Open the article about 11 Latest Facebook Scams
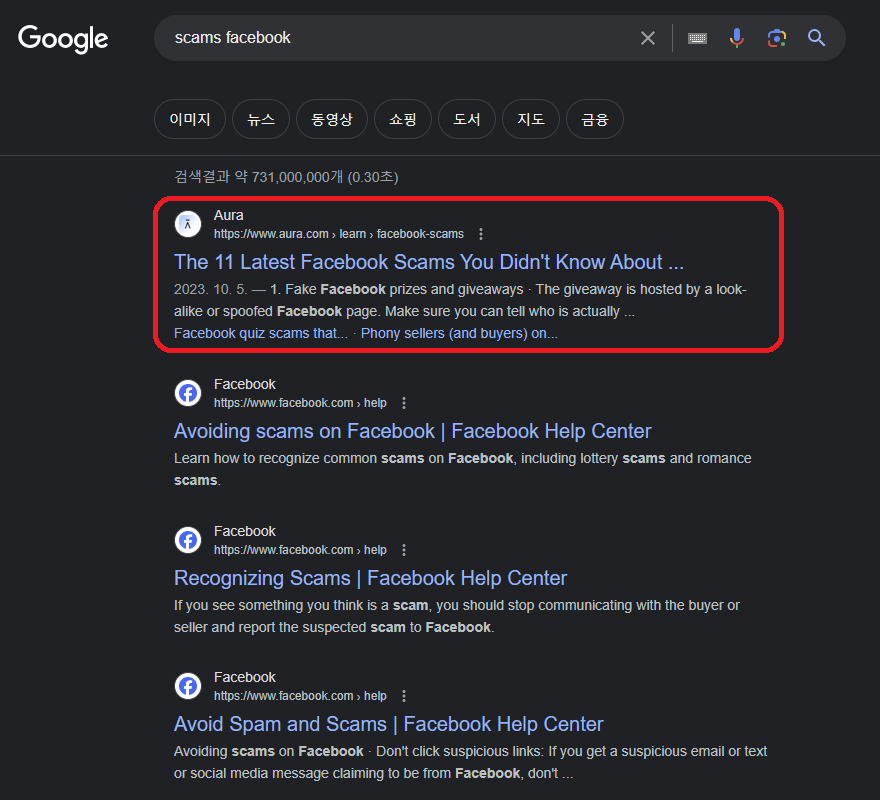 [x=428, y=262]
